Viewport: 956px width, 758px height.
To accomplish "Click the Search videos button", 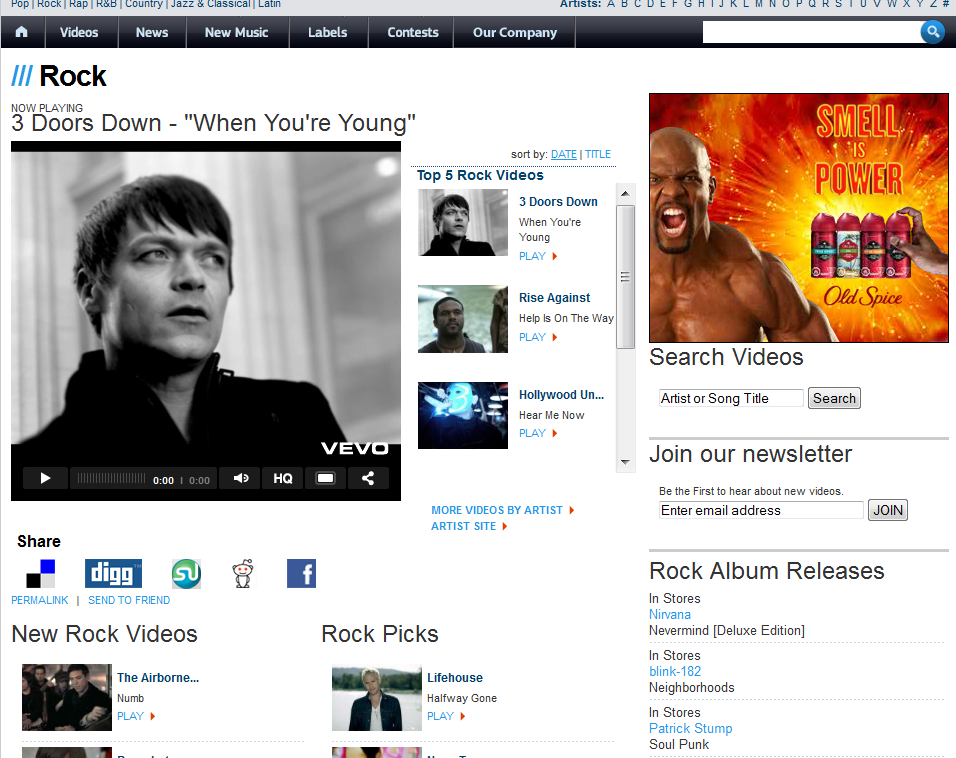I will [834, 398].
